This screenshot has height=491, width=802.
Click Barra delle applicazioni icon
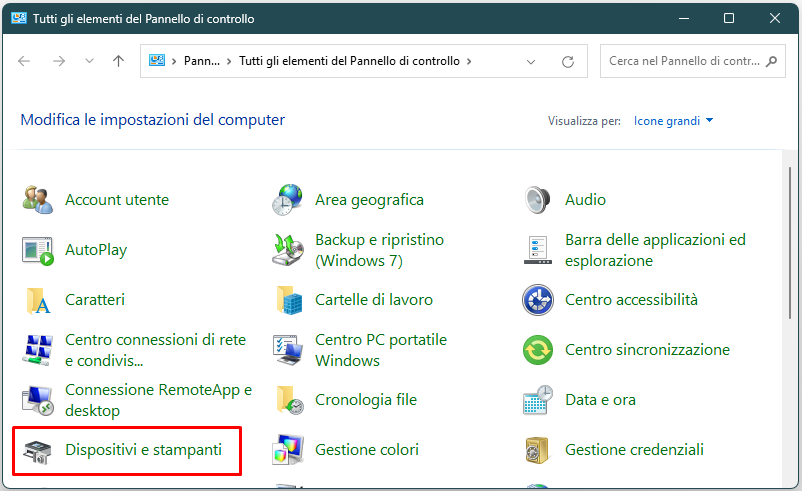538,250
